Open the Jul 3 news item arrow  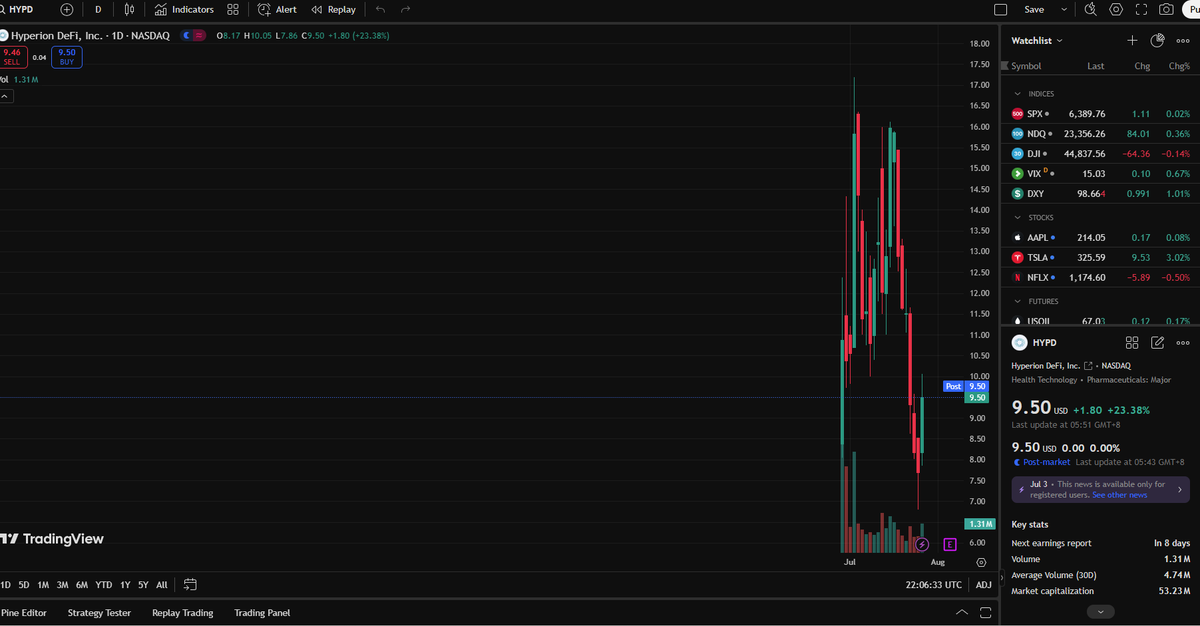click(x=1180, y=489)
